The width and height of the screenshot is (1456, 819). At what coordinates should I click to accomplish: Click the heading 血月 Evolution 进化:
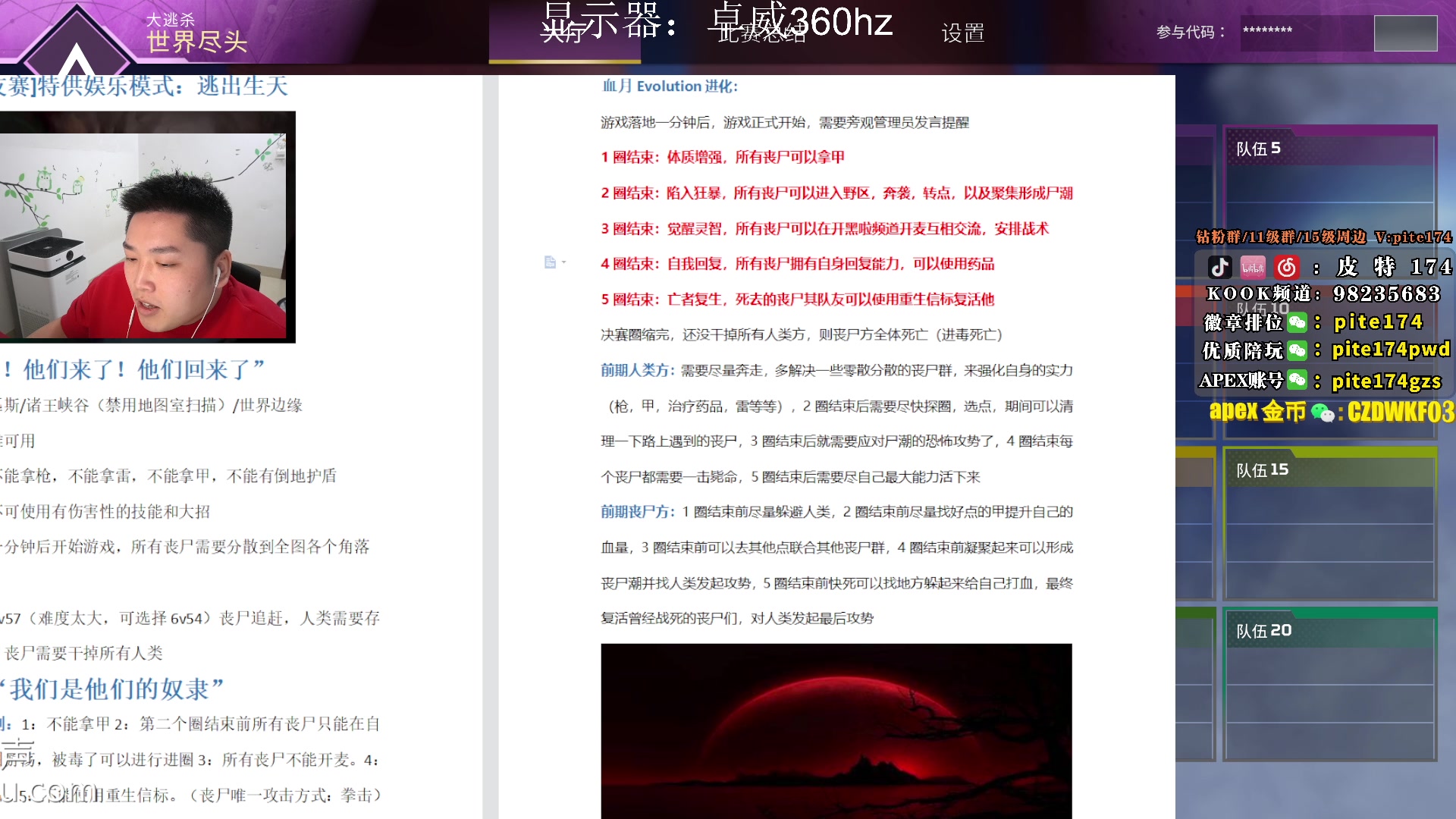670,86
